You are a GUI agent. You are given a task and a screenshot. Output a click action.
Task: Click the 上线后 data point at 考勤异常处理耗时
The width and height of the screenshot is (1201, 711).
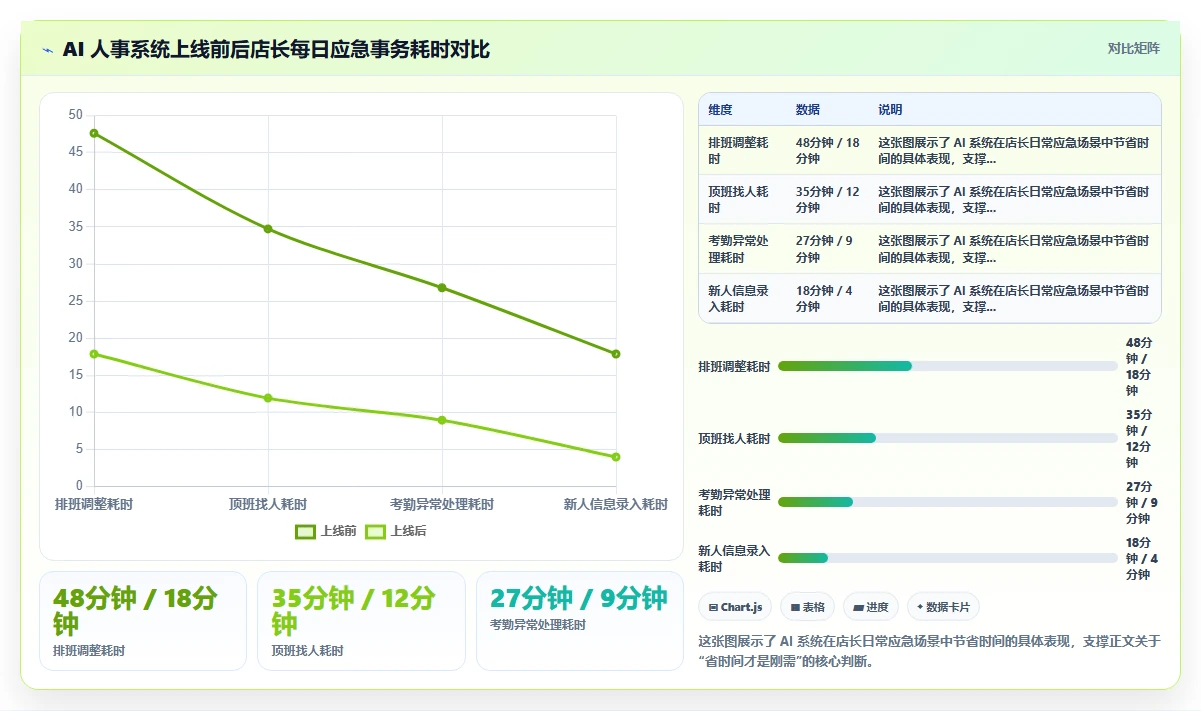pyautogui.click(x=442, y=420)
